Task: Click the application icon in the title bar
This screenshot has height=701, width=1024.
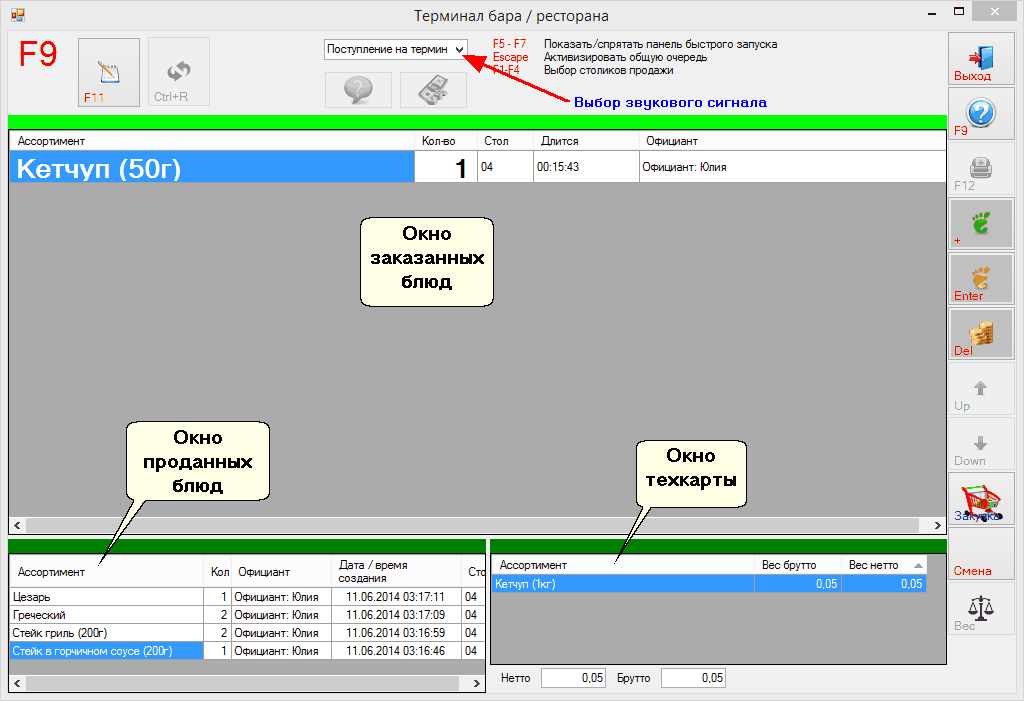Action: (18, 14)
